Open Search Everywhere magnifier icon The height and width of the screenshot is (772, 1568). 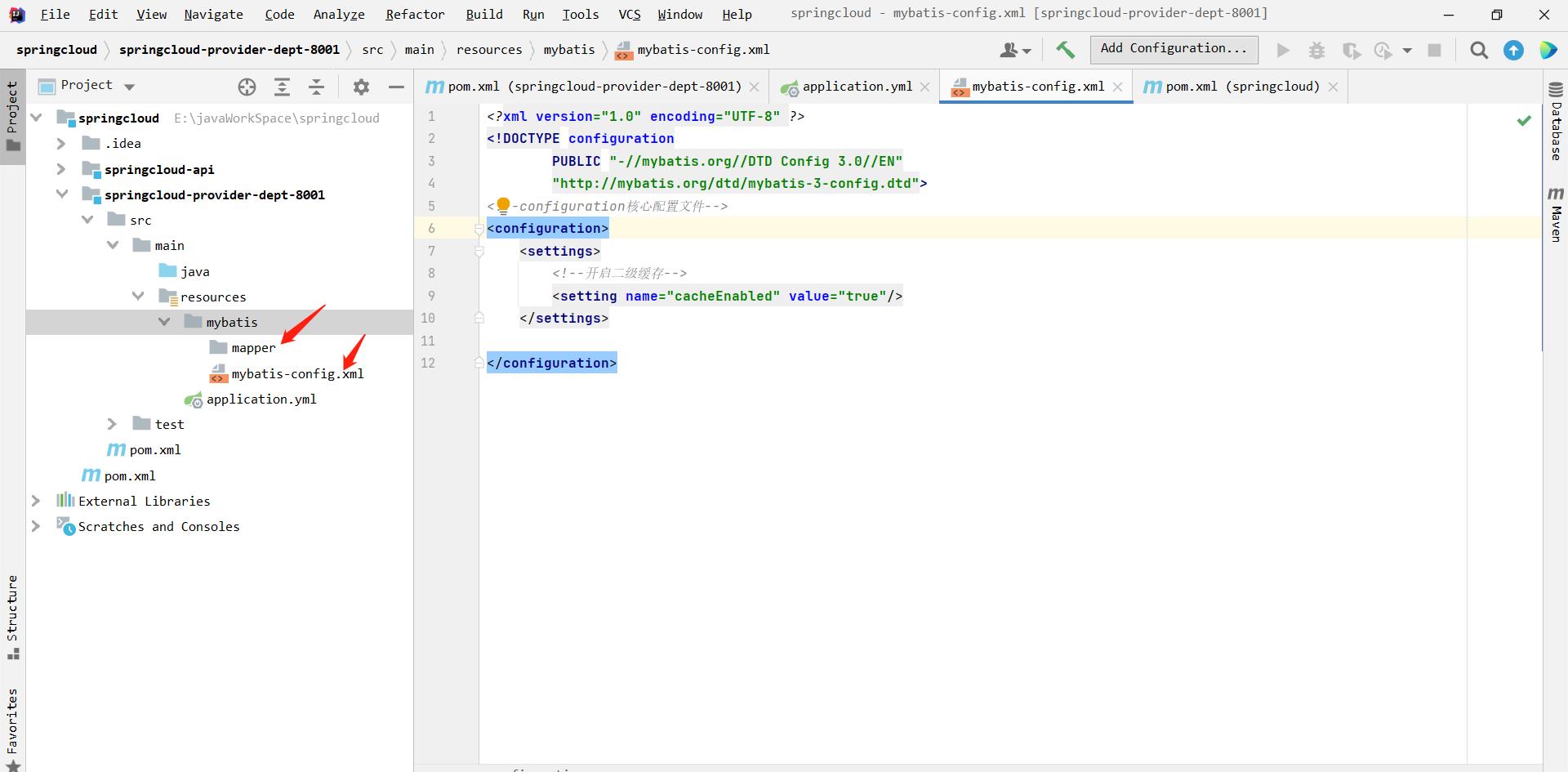tap(1479, 51)
